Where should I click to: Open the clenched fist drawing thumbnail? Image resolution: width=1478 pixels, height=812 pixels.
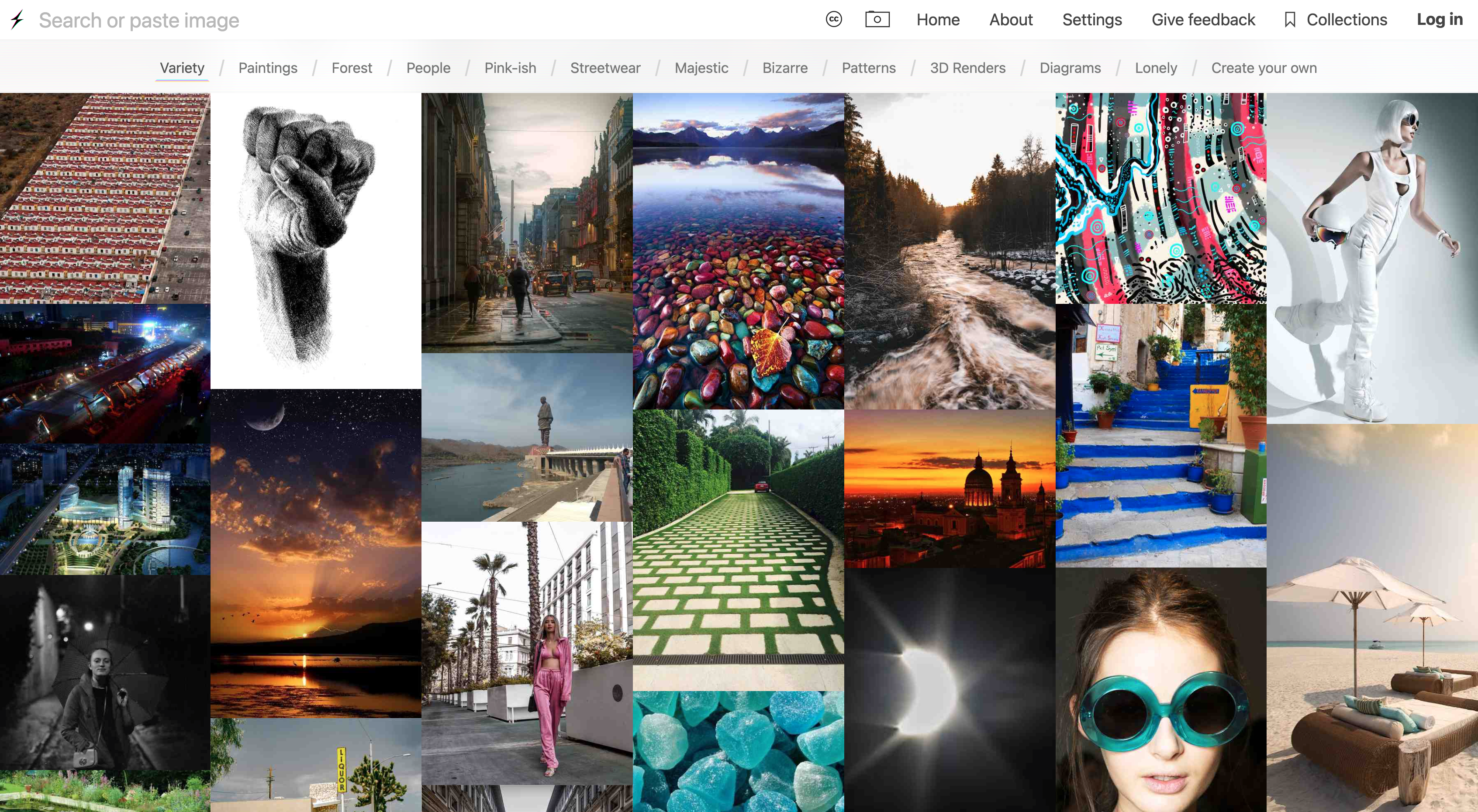[x=316, y=241]
